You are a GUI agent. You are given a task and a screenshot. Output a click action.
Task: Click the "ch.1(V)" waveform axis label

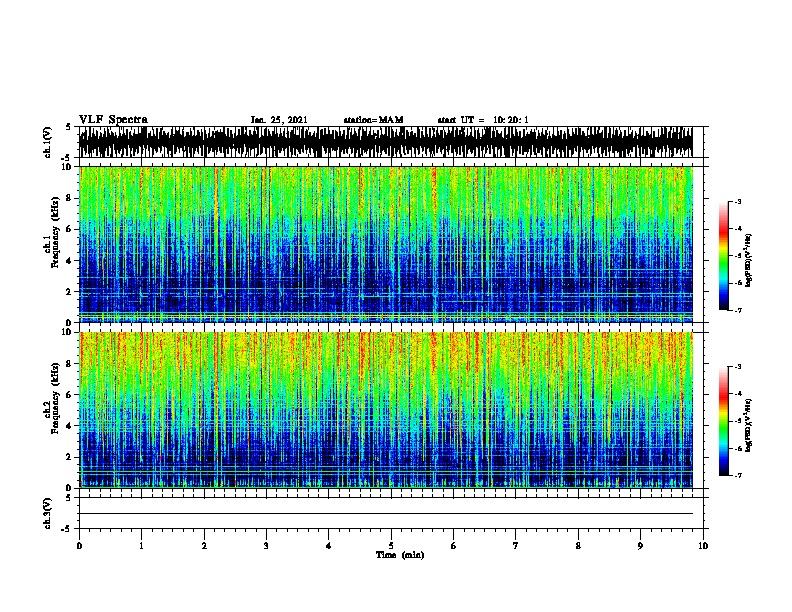pyautogui.click(x=48, y=142)
